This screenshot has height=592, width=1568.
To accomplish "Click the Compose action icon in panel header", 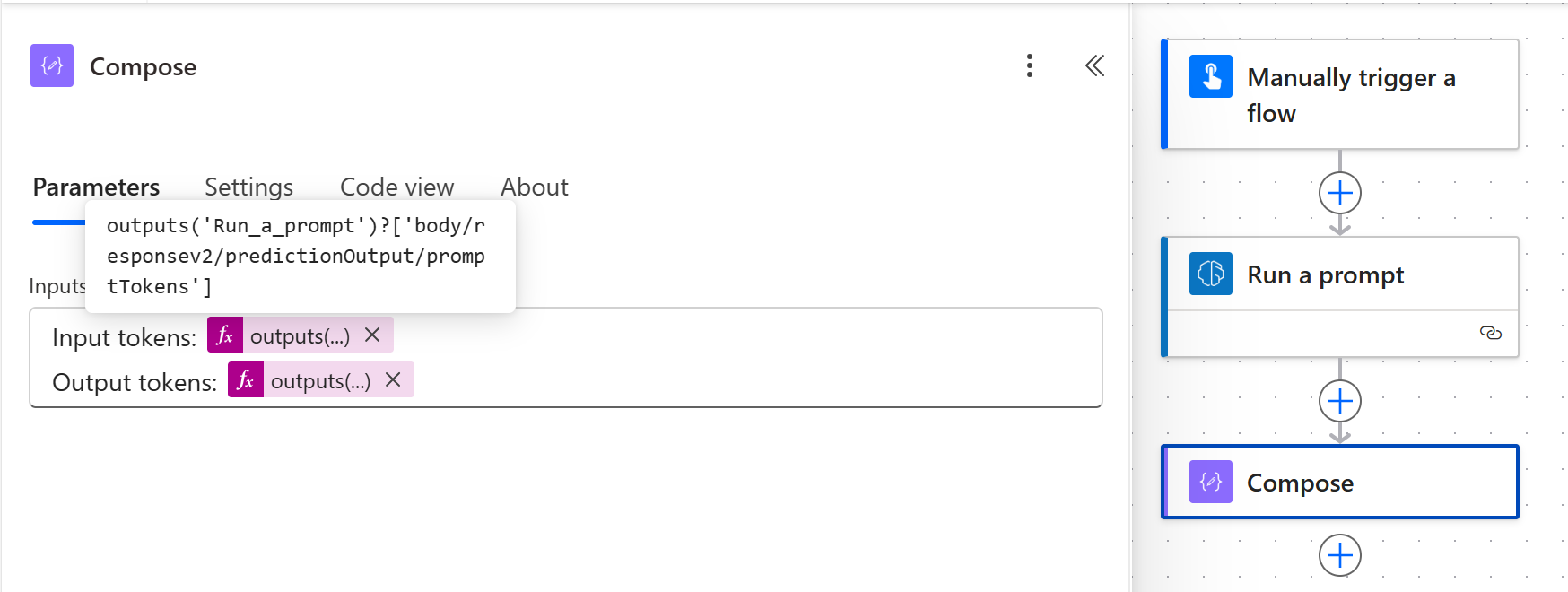I will [52, 65].
